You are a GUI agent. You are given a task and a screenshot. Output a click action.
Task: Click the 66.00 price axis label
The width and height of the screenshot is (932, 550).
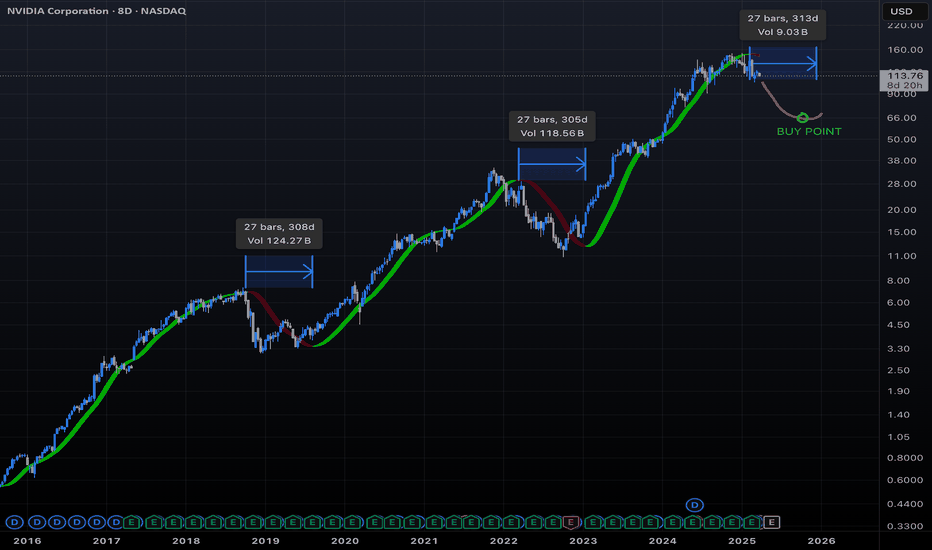[902, 118]
